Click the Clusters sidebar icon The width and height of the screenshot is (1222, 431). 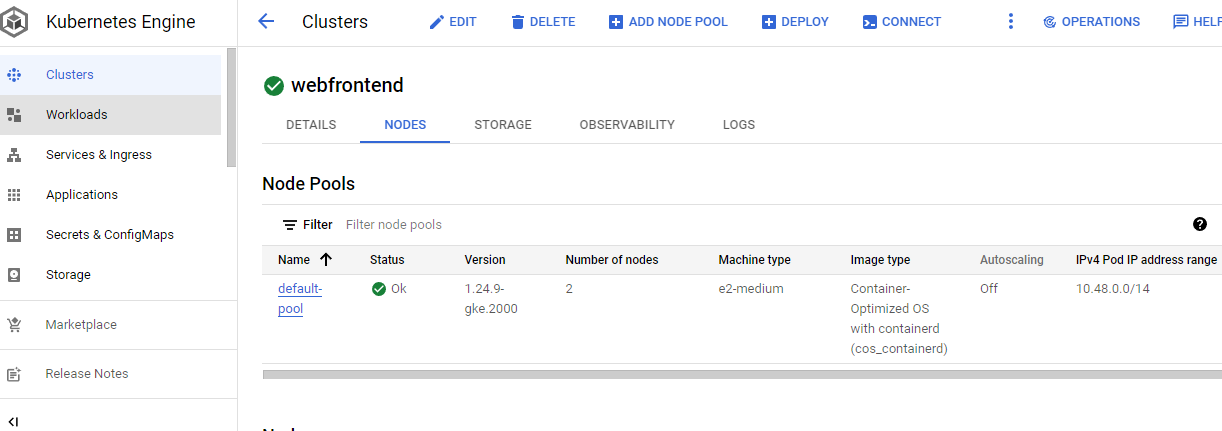[14, 75]
